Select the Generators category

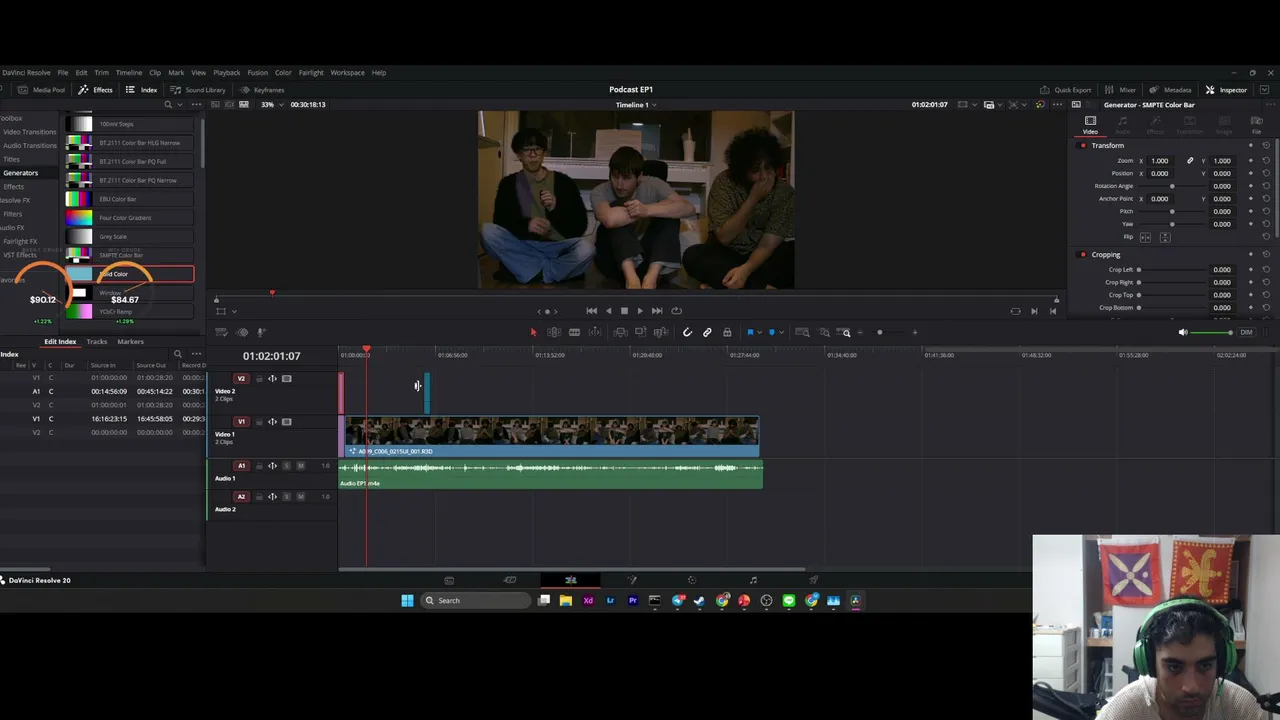(20, 173)
